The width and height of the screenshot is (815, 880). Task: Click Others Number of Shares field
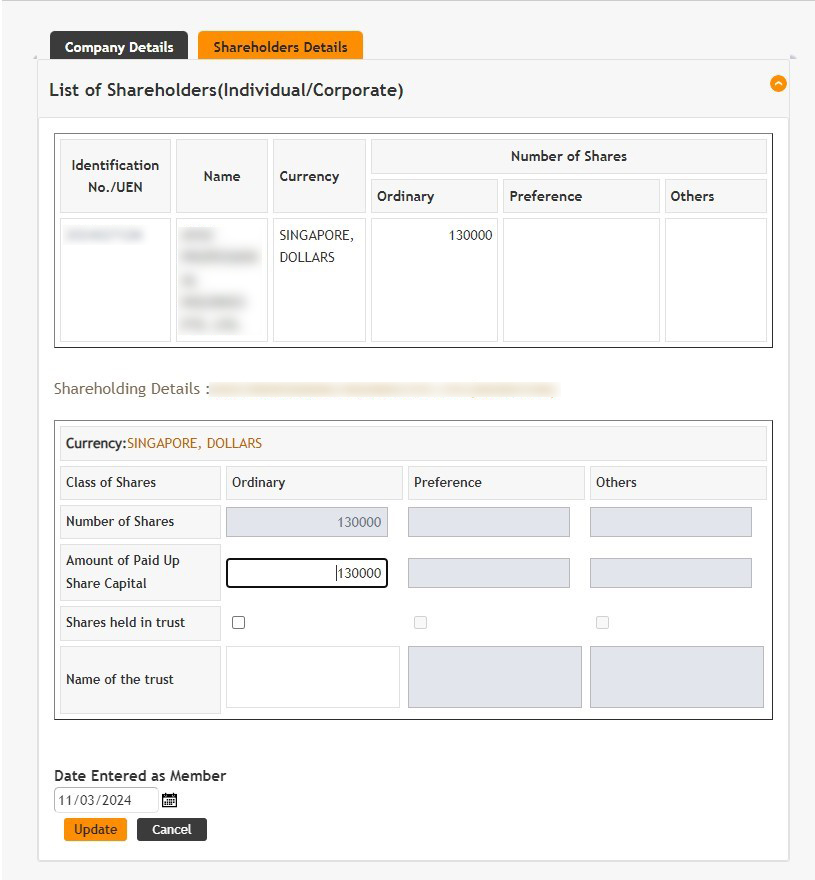pyautogui.click(x=670, y=522)
